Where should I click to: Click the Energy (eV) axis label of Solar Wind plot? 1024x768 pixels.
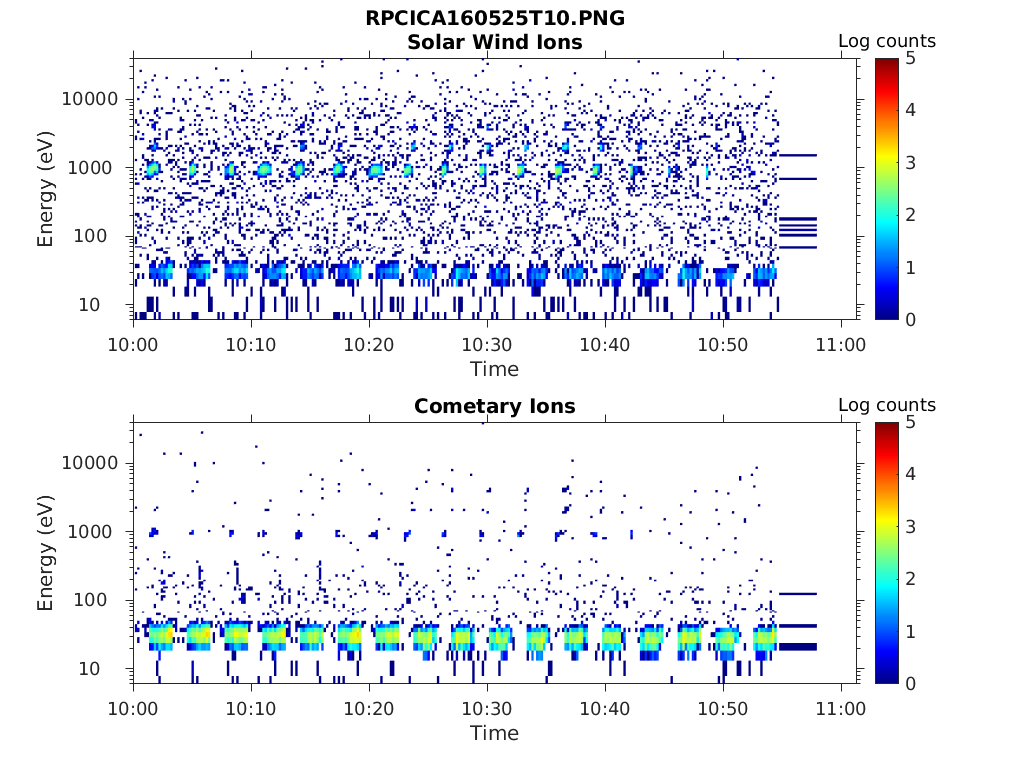click(46, 188)
